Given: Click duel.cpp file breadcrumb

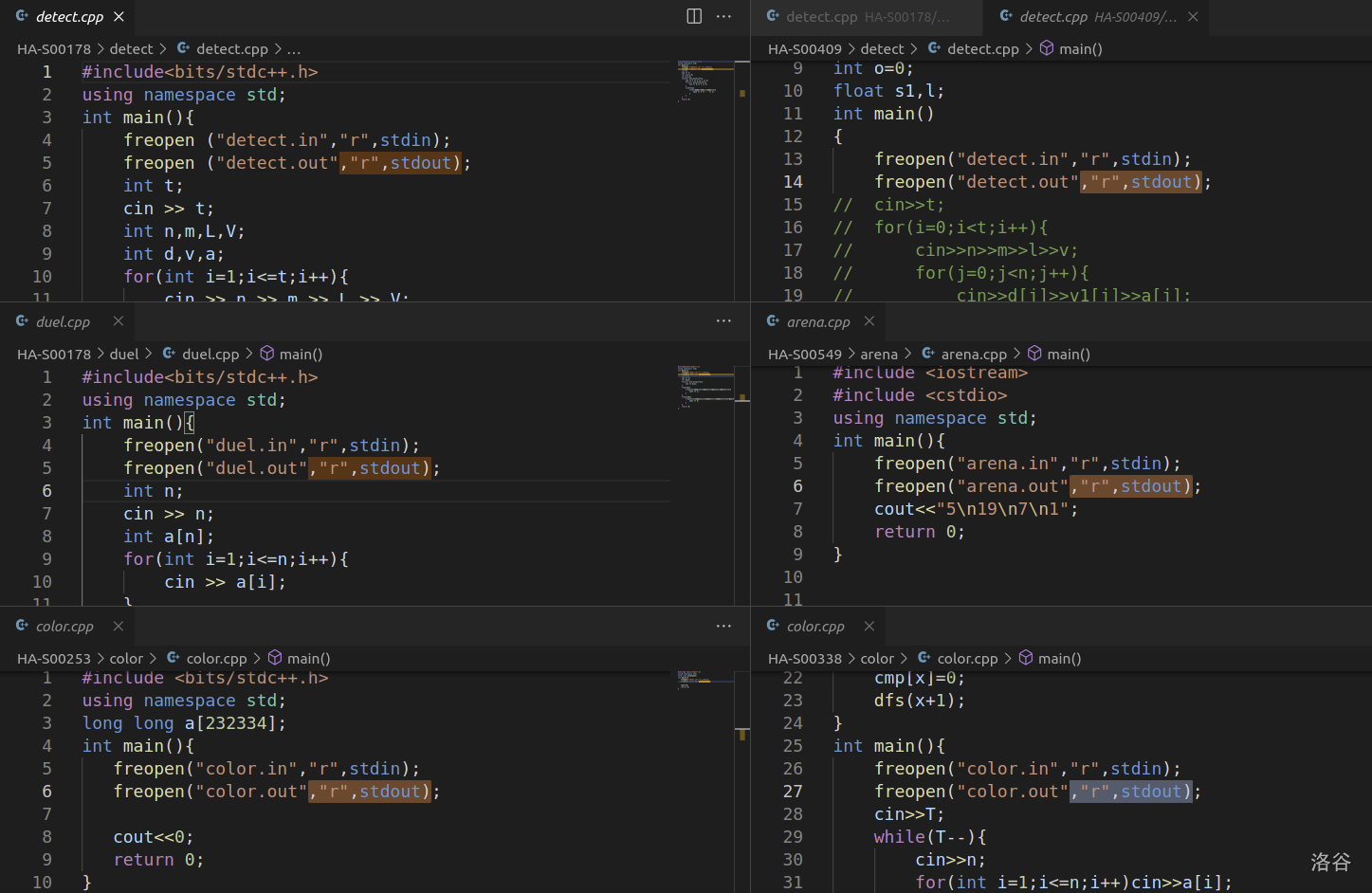Looking at the screenshot, I should [200, 355].
